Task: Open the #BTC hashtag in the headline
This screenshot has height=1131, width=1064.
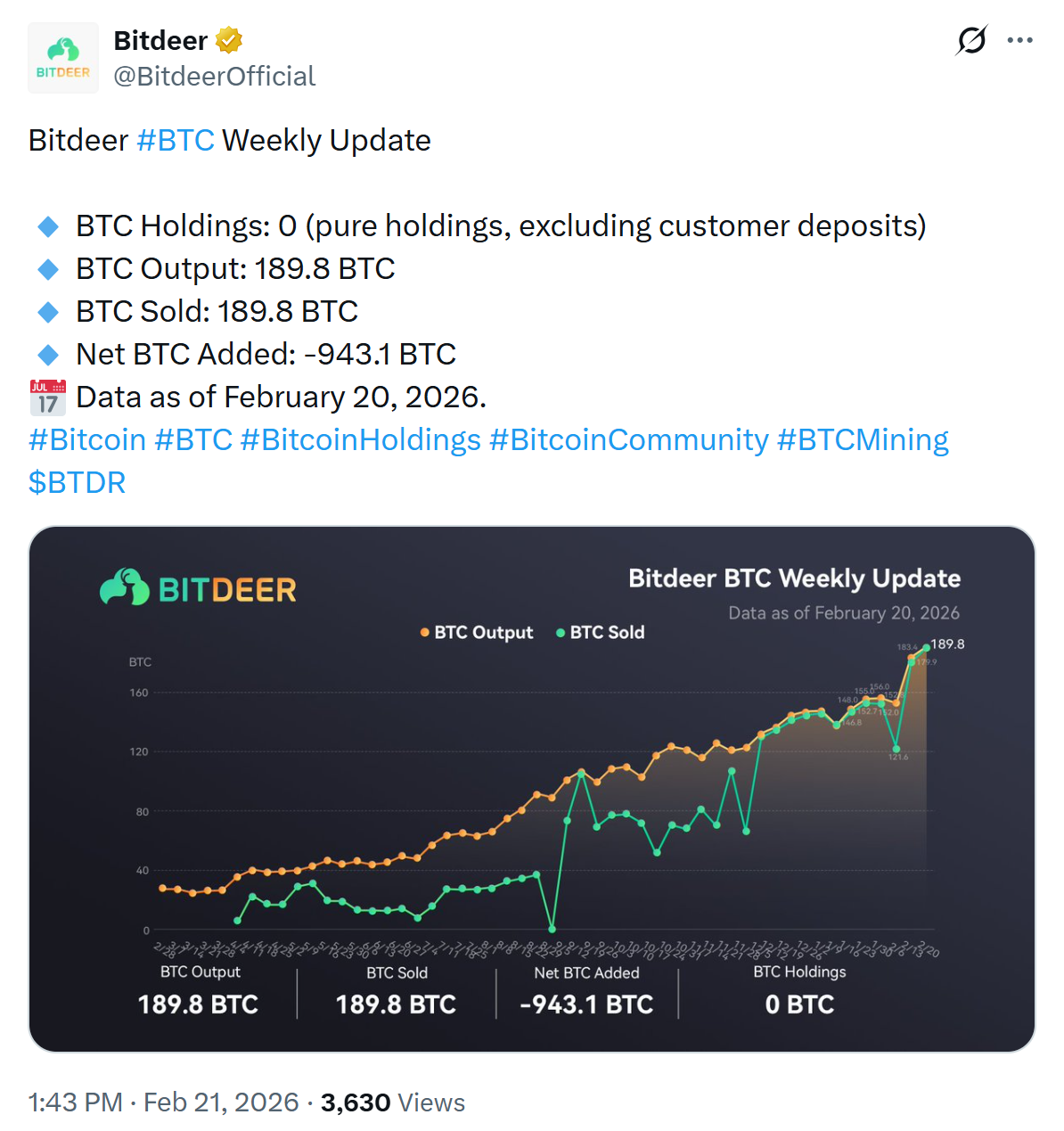Action: point(176,140)
